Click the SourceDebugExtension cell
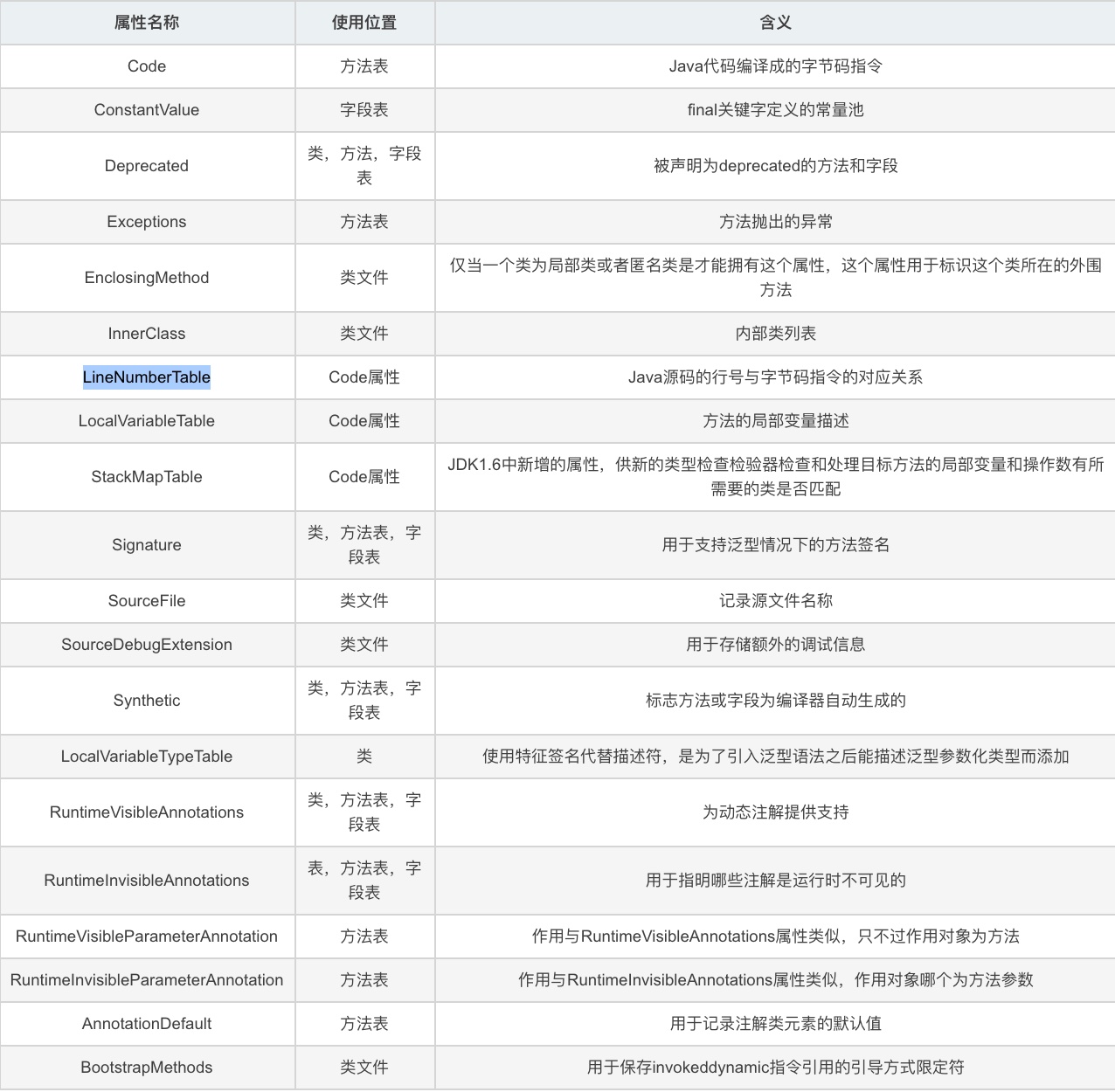Screen dimensions: 1115x1092 coord(147,645)
